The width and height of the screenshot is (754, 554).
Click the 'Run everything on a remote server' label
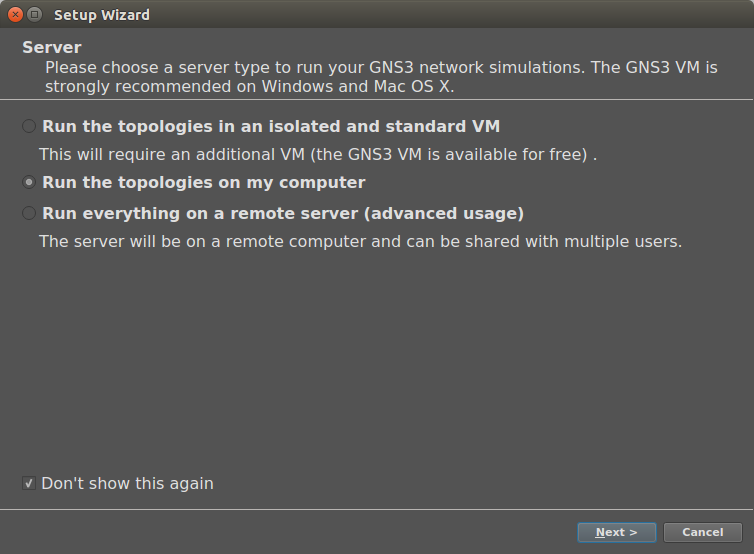coord(282,213)
